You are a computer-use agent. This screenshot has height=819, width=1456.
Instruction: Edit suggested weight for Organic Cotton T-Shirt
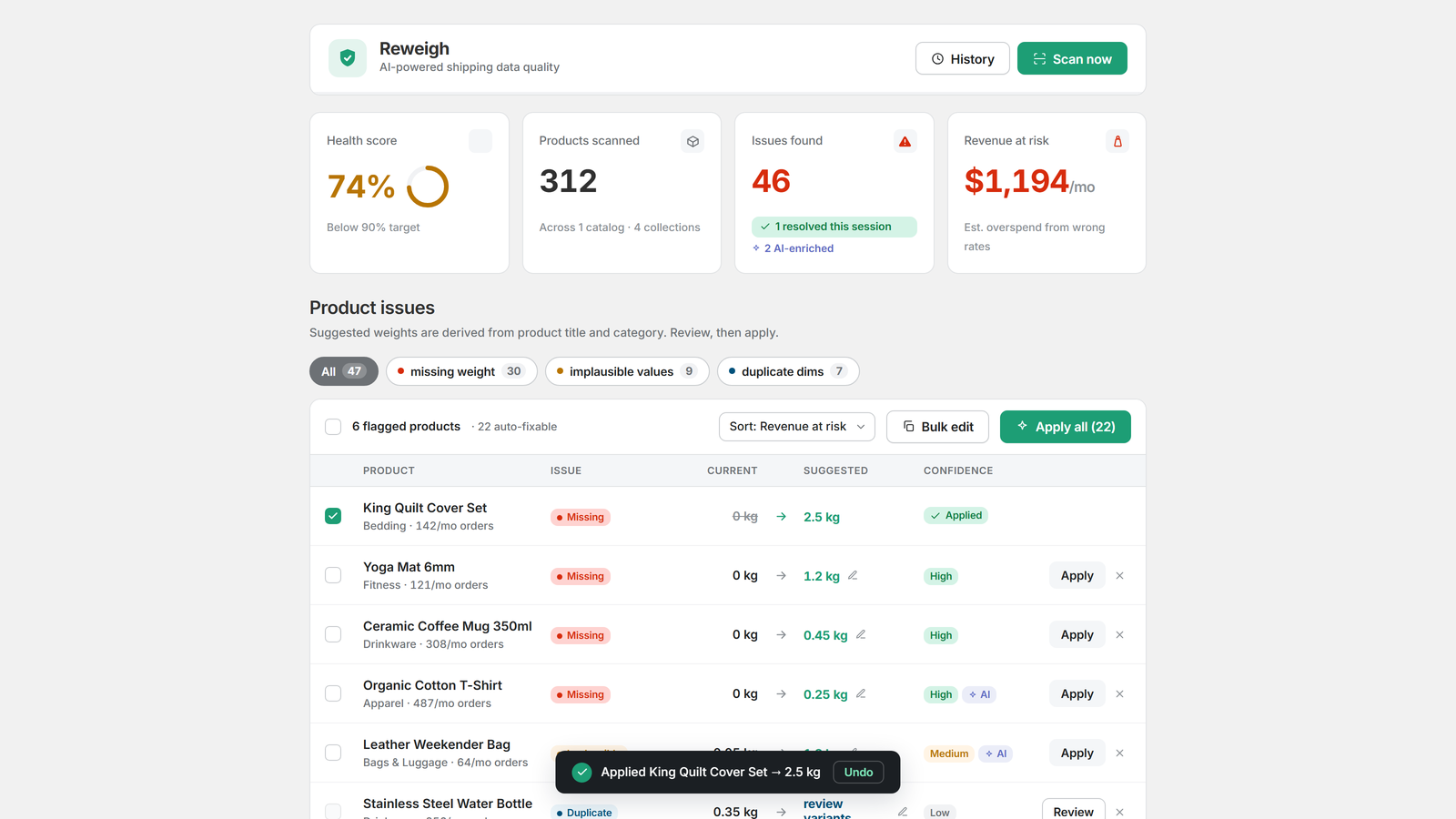point(861,693)
